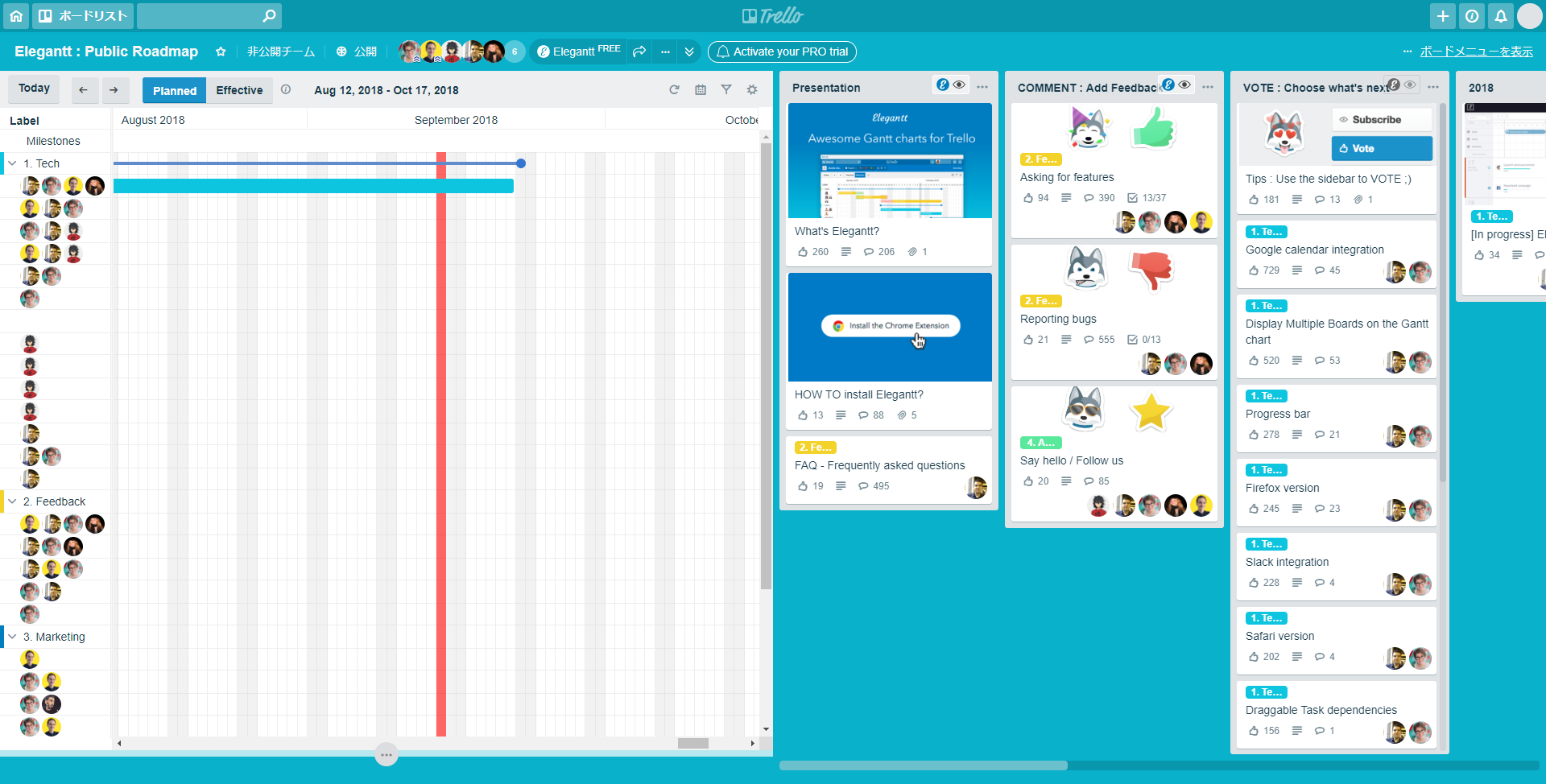The height and width of the screenshot is (784, 1546).
Task: Toggle the eye on Presentation list
Action: 959,85
